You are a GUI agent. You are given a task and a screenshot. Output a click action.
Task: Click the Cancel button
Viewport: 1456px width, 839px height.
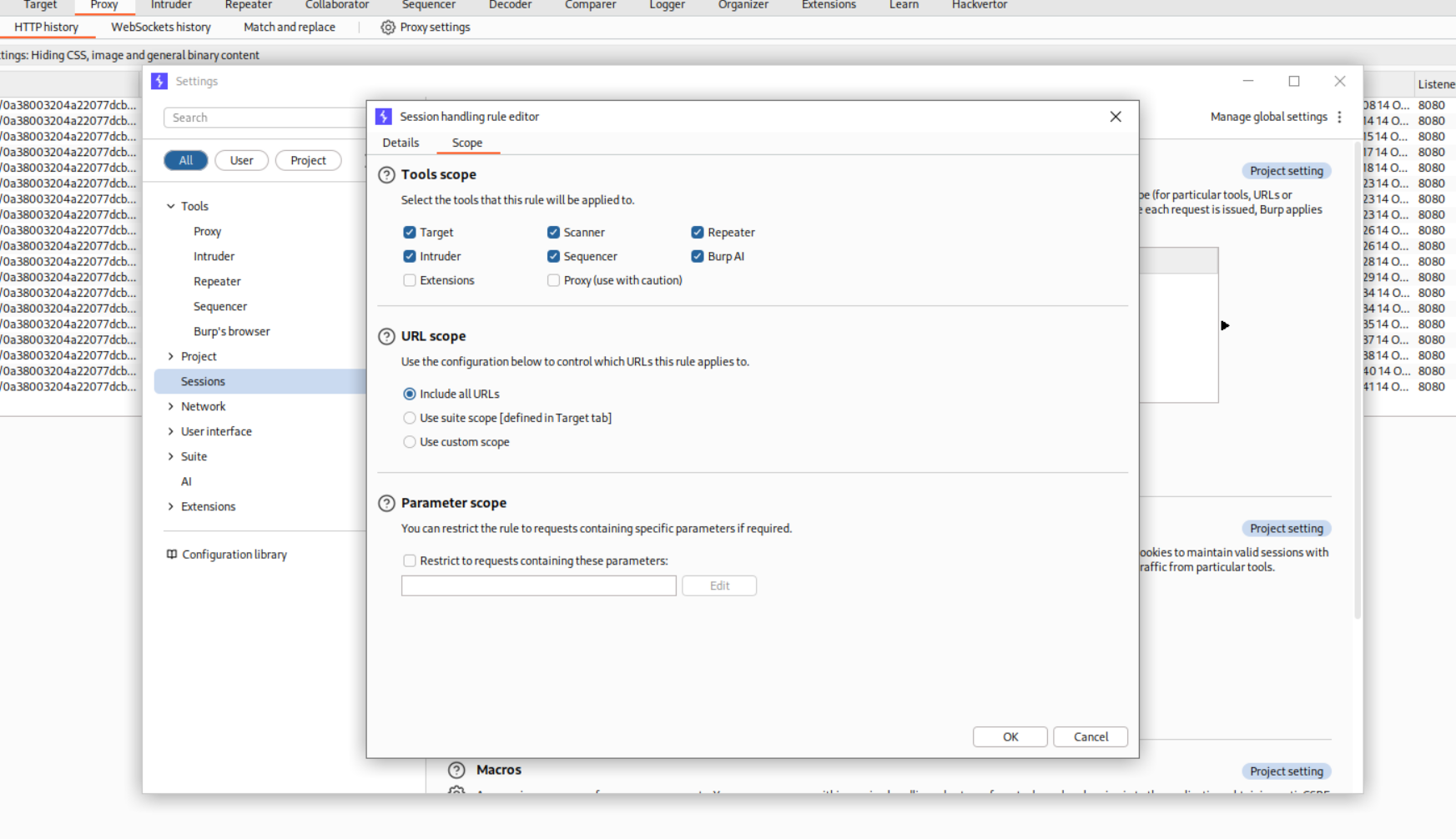[1090, 737]
